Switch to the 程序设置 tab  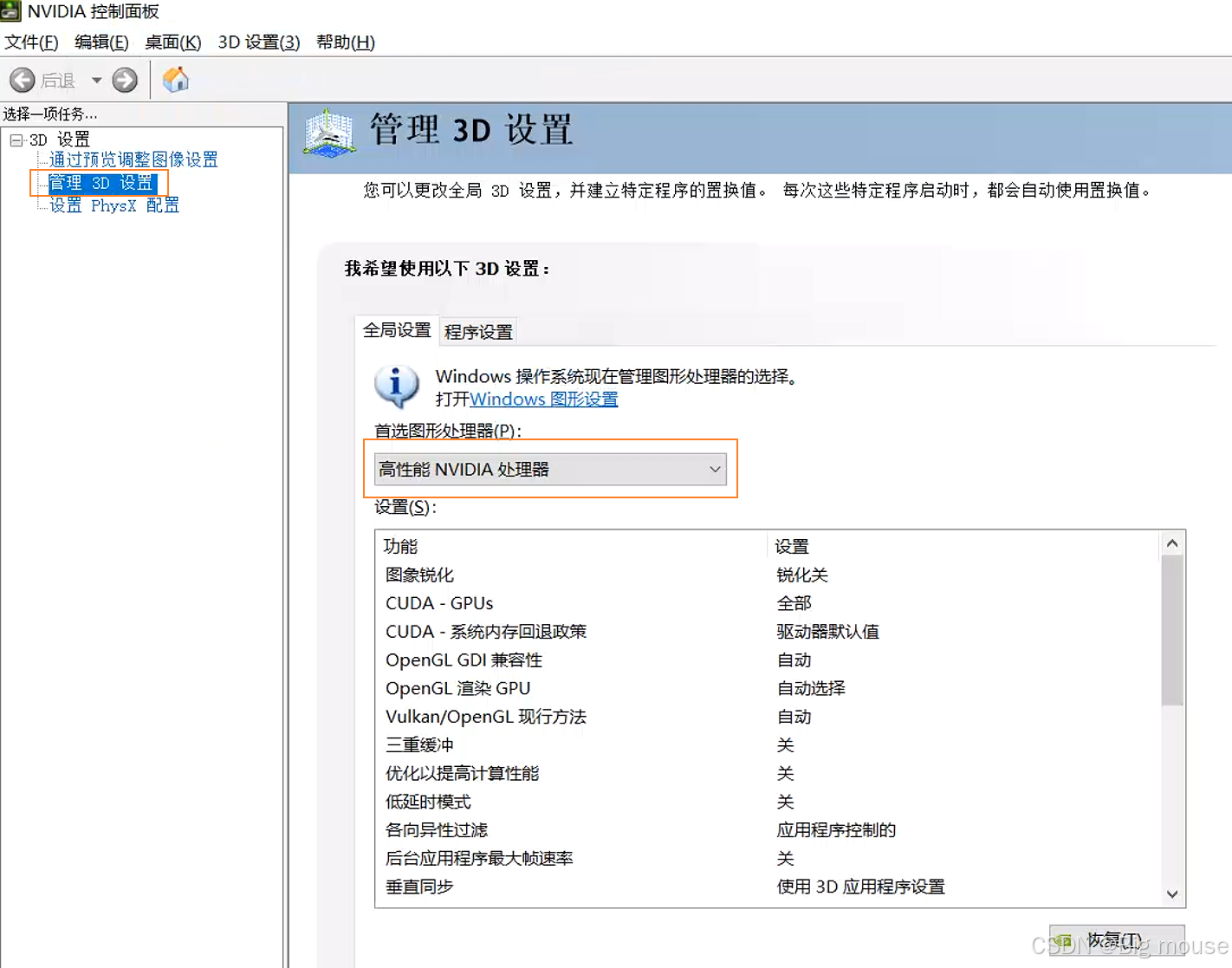coord(478,332)
